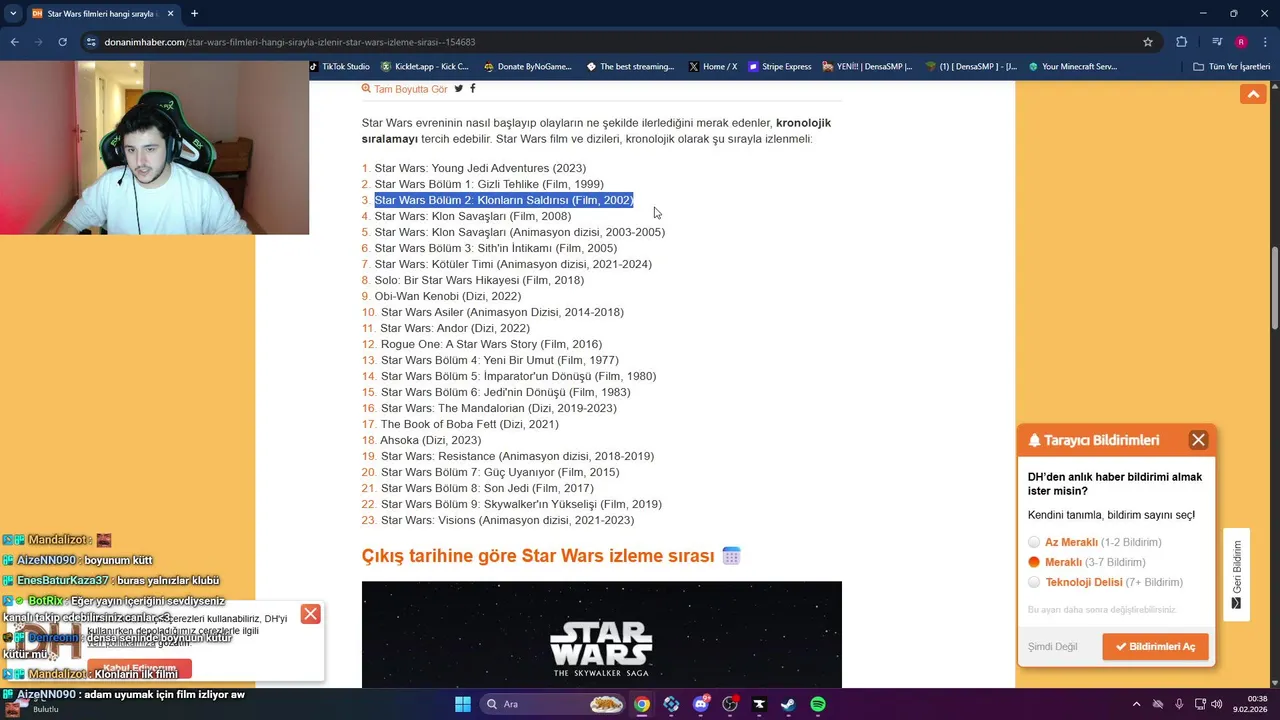Open the YENİ!! DensaSMP bookmark

click(867, 67)
